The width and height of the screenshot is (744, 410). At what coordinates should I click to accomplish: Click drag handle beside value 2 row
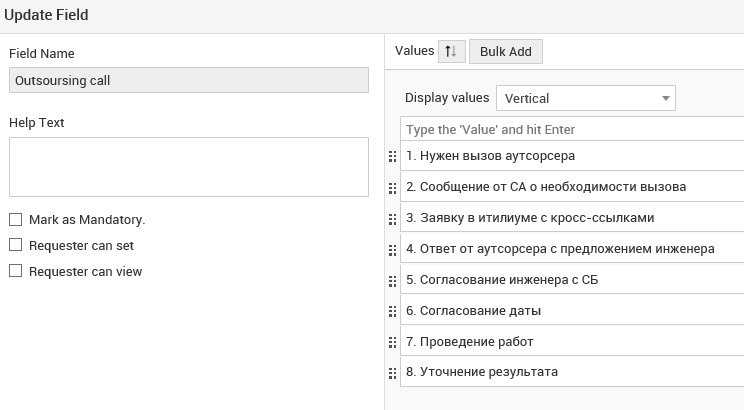point(392,187)
